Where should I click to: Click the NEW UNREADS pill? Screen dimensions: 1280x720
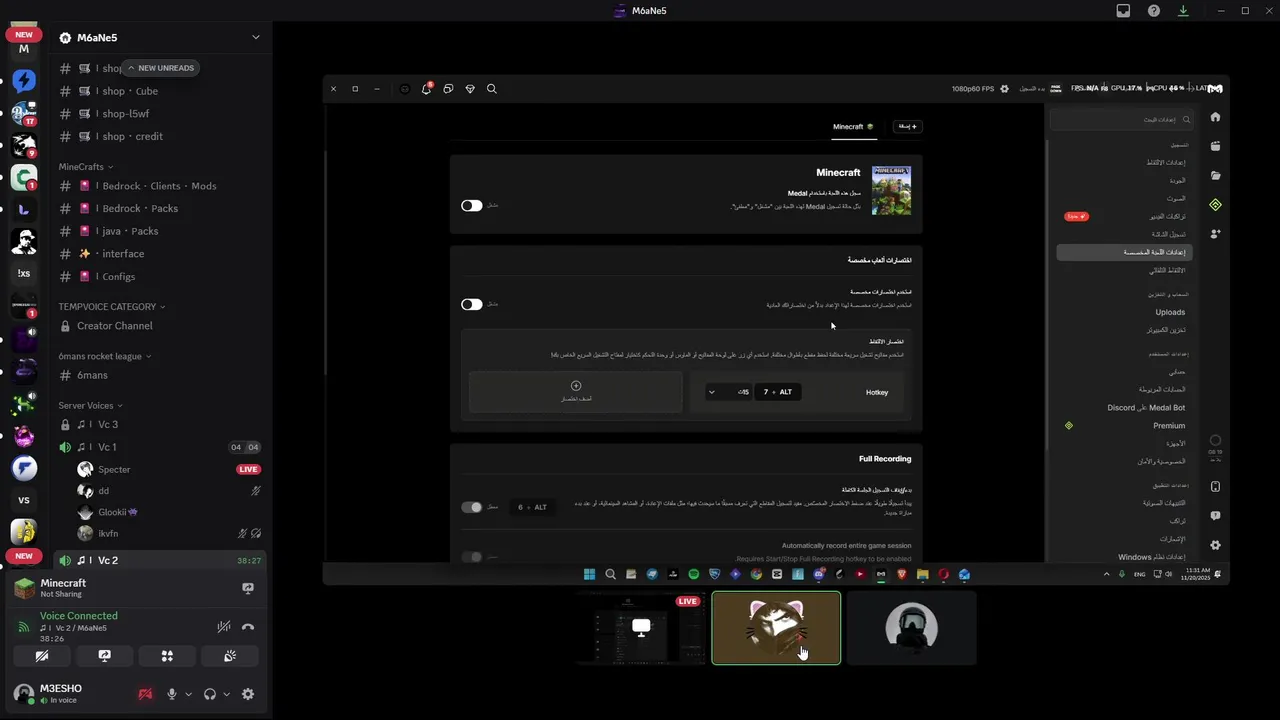pos(160,68)
